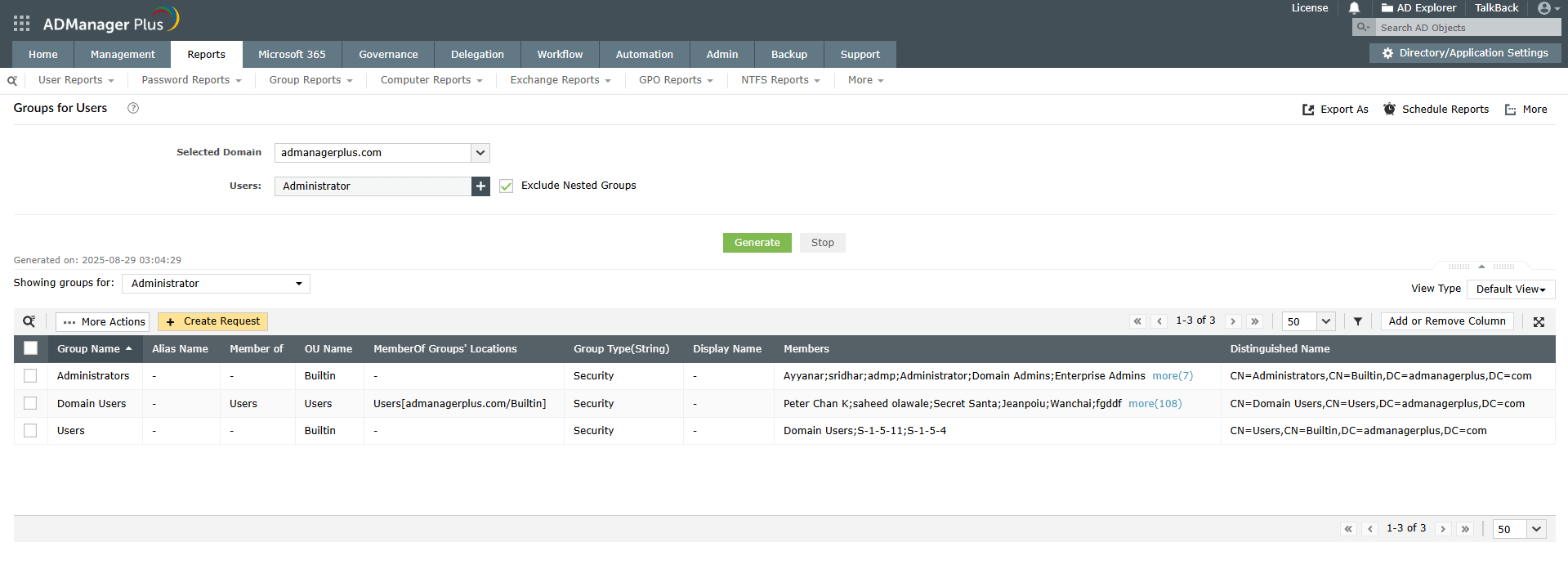Toggle Exclude Nested Groups checkbox
Image resolution: width=1568 pixels, height=565 pixels.
[x=507, y=186]
